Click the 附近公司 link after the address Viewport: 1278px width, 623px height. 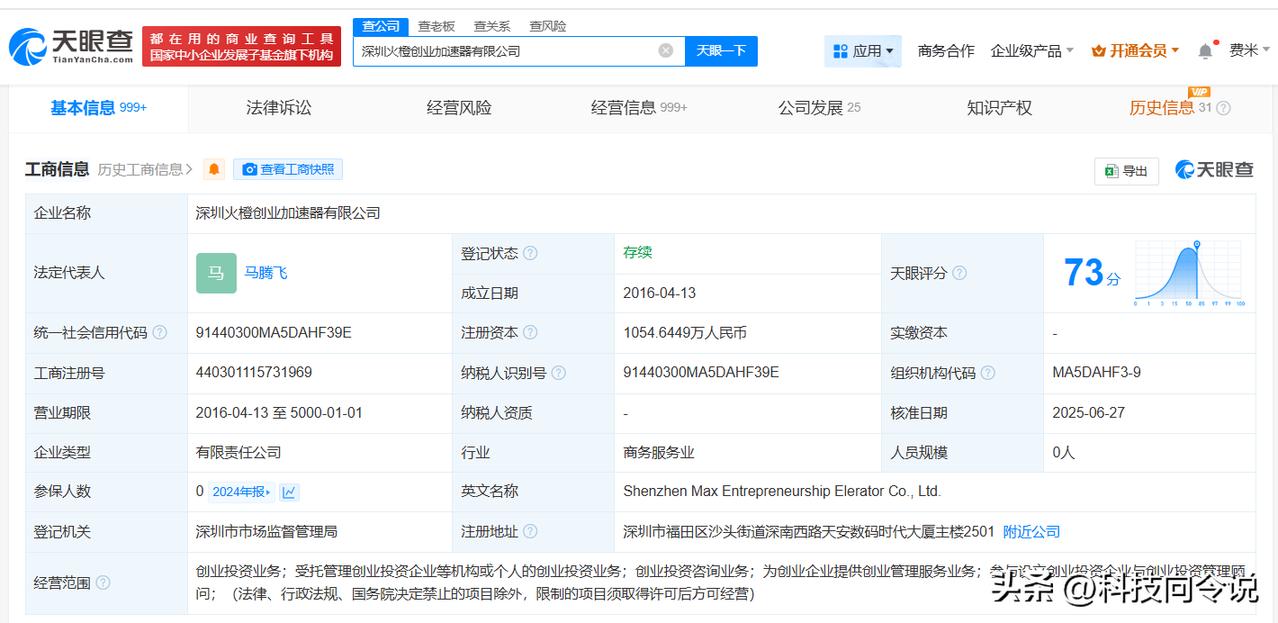click(x=1031, y=532)
